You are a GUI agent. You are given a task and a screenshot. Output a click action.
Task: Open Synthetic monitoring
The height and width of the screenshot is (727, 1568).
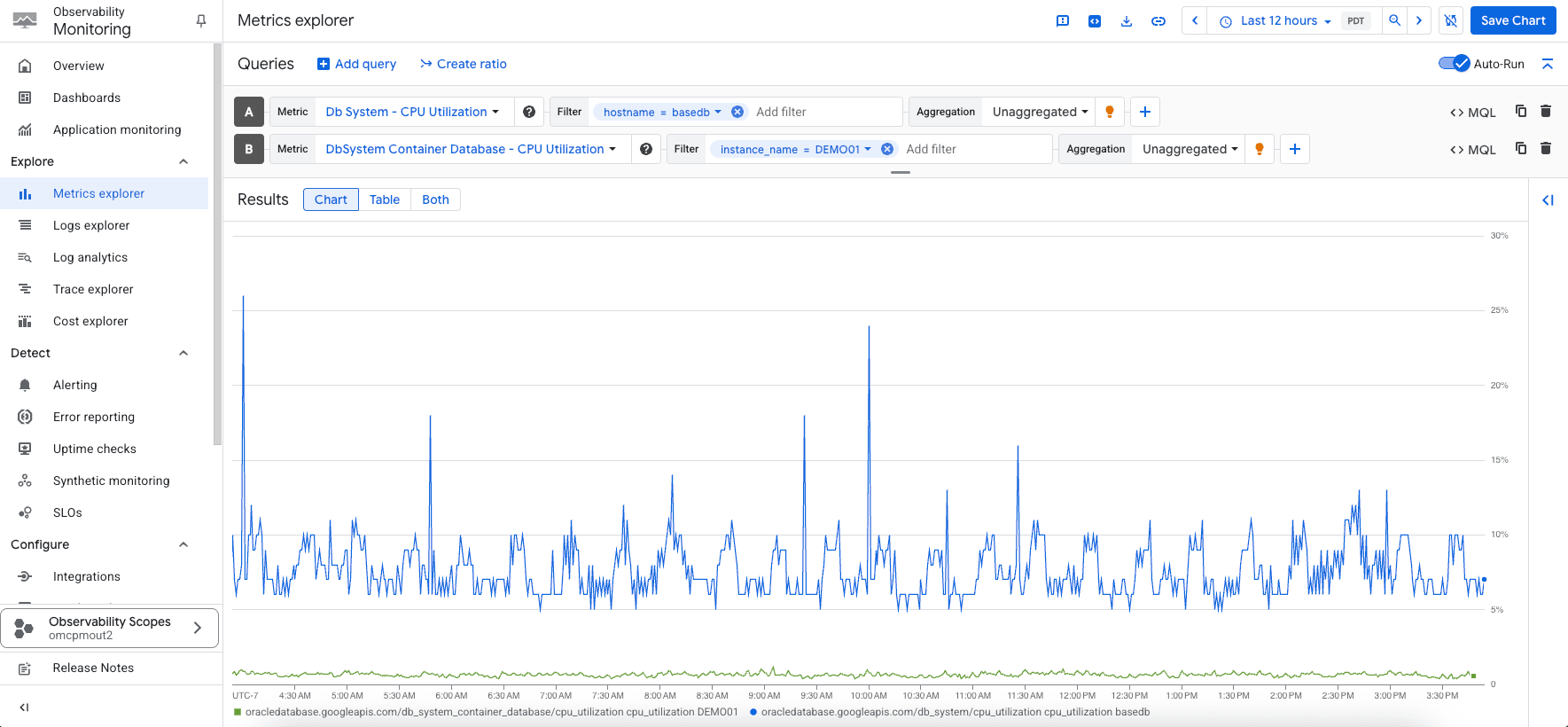coord(112,481)
